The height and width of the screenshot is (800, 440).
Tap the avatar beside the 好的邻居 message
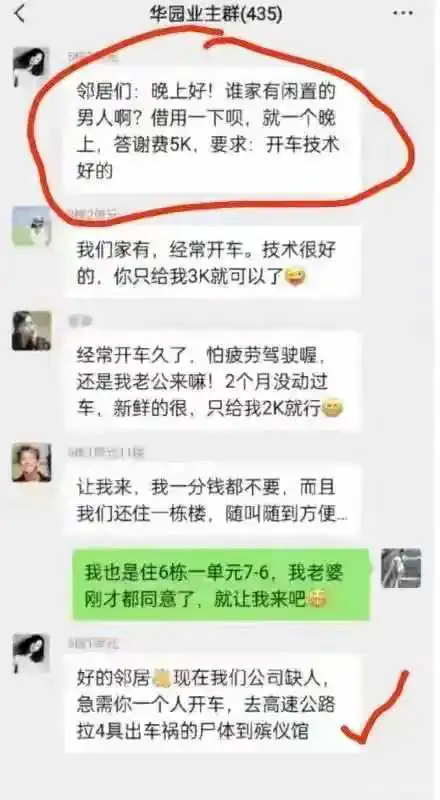[31, 654]
